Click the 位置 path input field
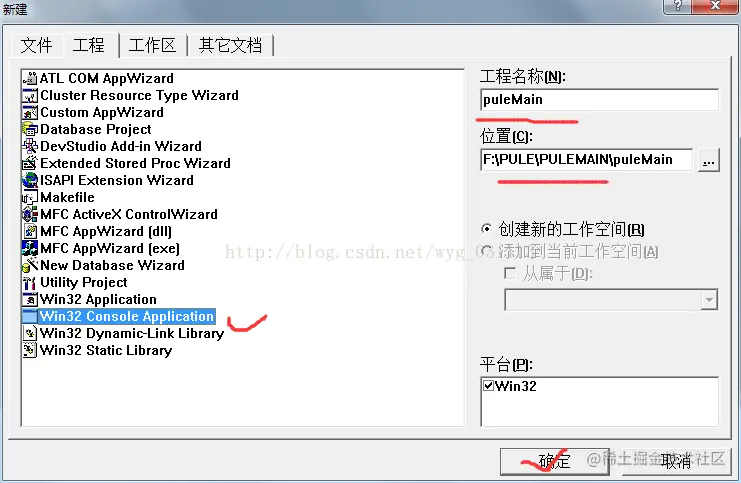 [586, 160]
